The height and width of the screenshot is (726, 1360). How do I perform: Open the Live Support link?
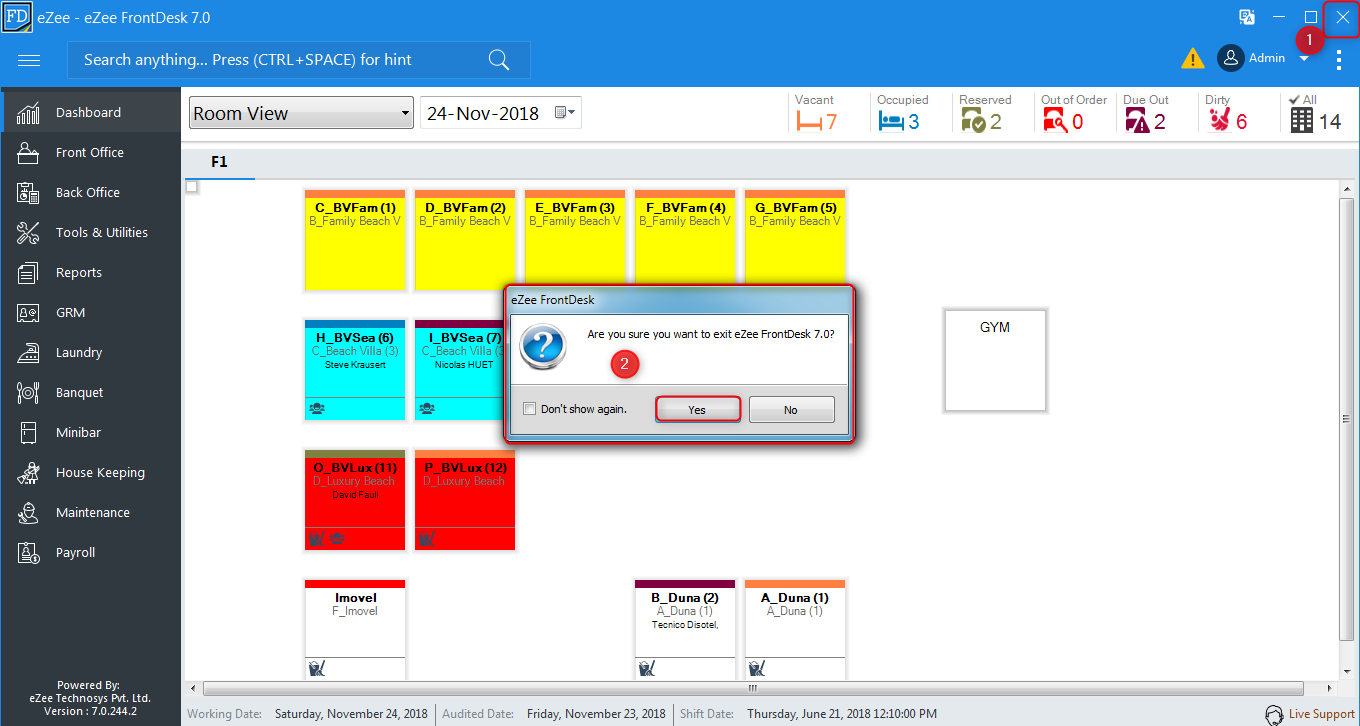[1321, 714]
